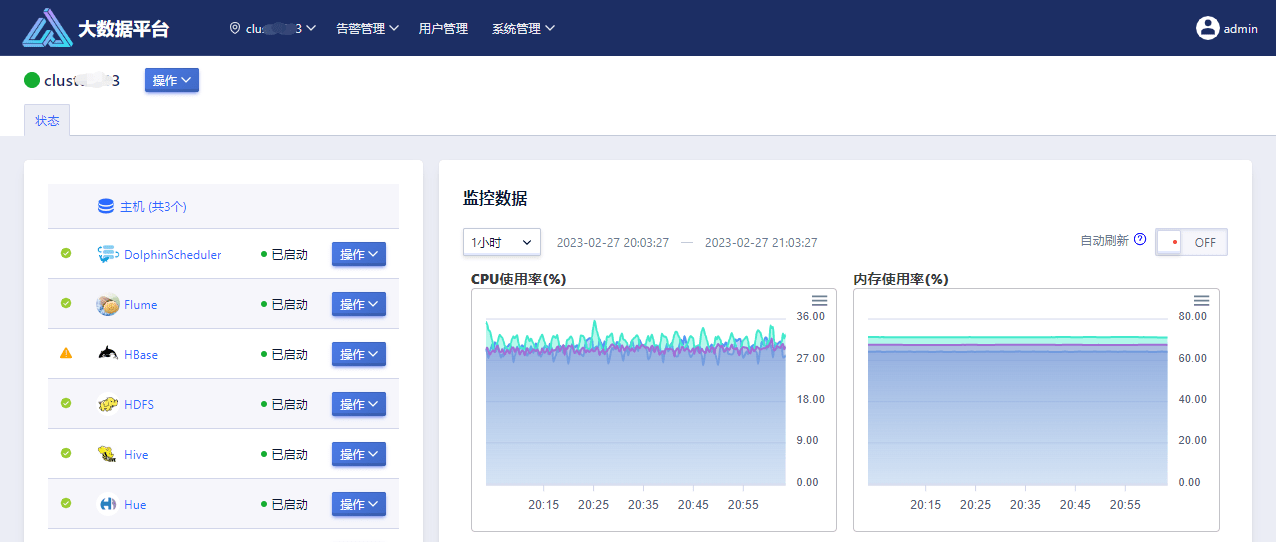Expand the 告警管理 menu
The image size is (1276, 542).
point(367,29)
